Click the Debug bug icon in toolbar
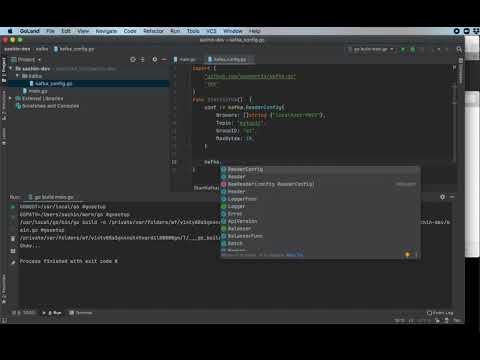This screenshot has height=360, width=480. (x=413, y=49)
